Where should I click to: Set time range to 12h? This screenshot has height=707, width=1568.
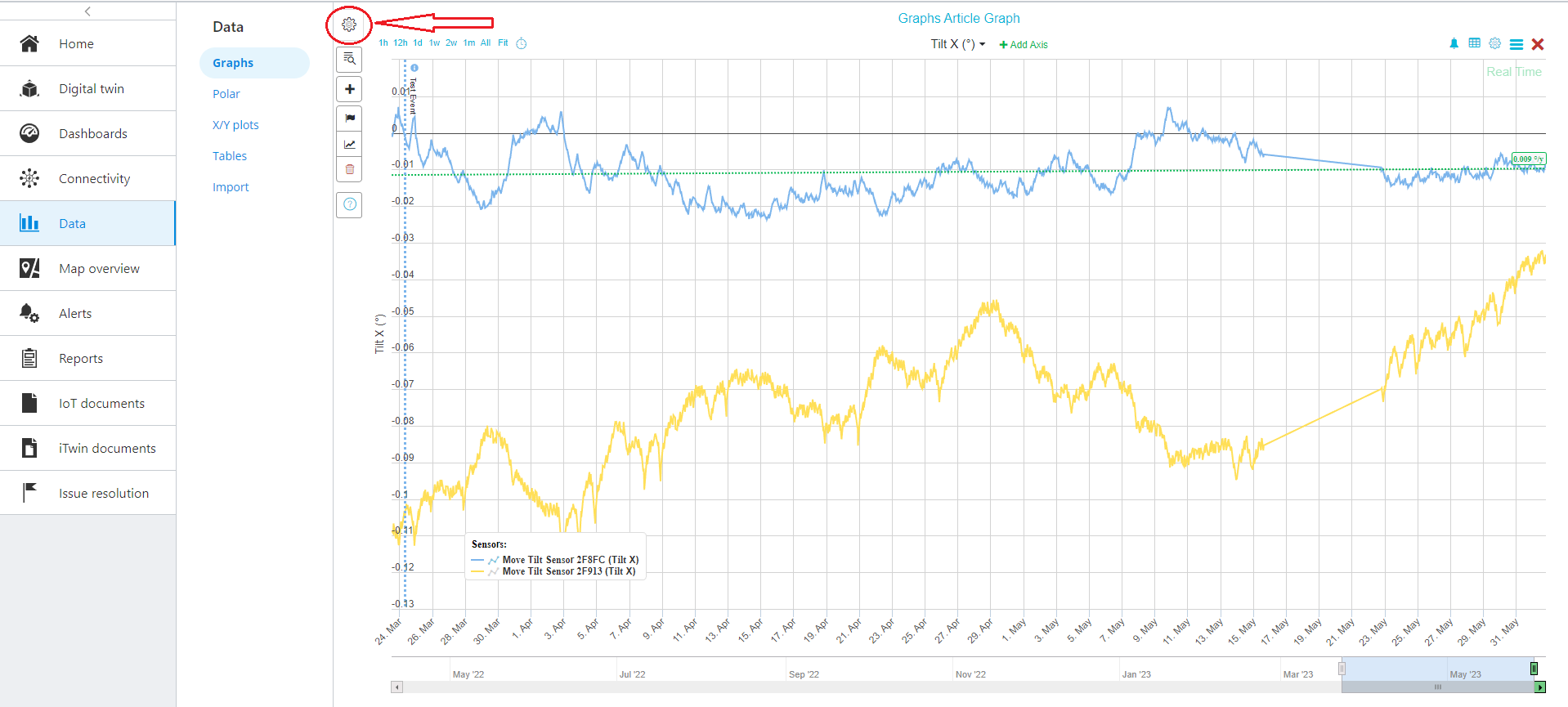401,43
